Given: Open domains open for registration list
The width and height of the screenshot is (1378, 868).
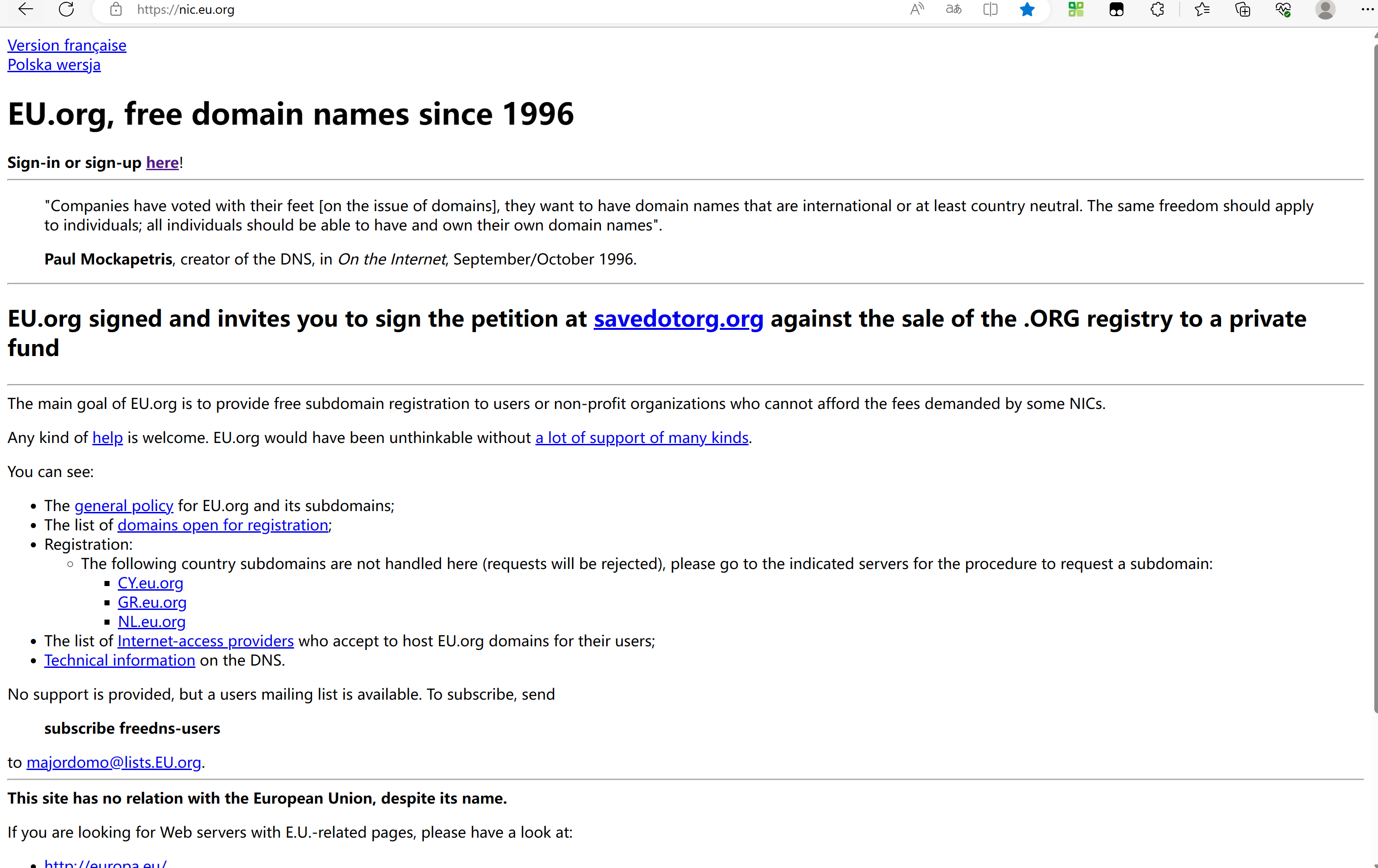Looking at the screenshot, I should pyautogui.click(x=223, y=525).
